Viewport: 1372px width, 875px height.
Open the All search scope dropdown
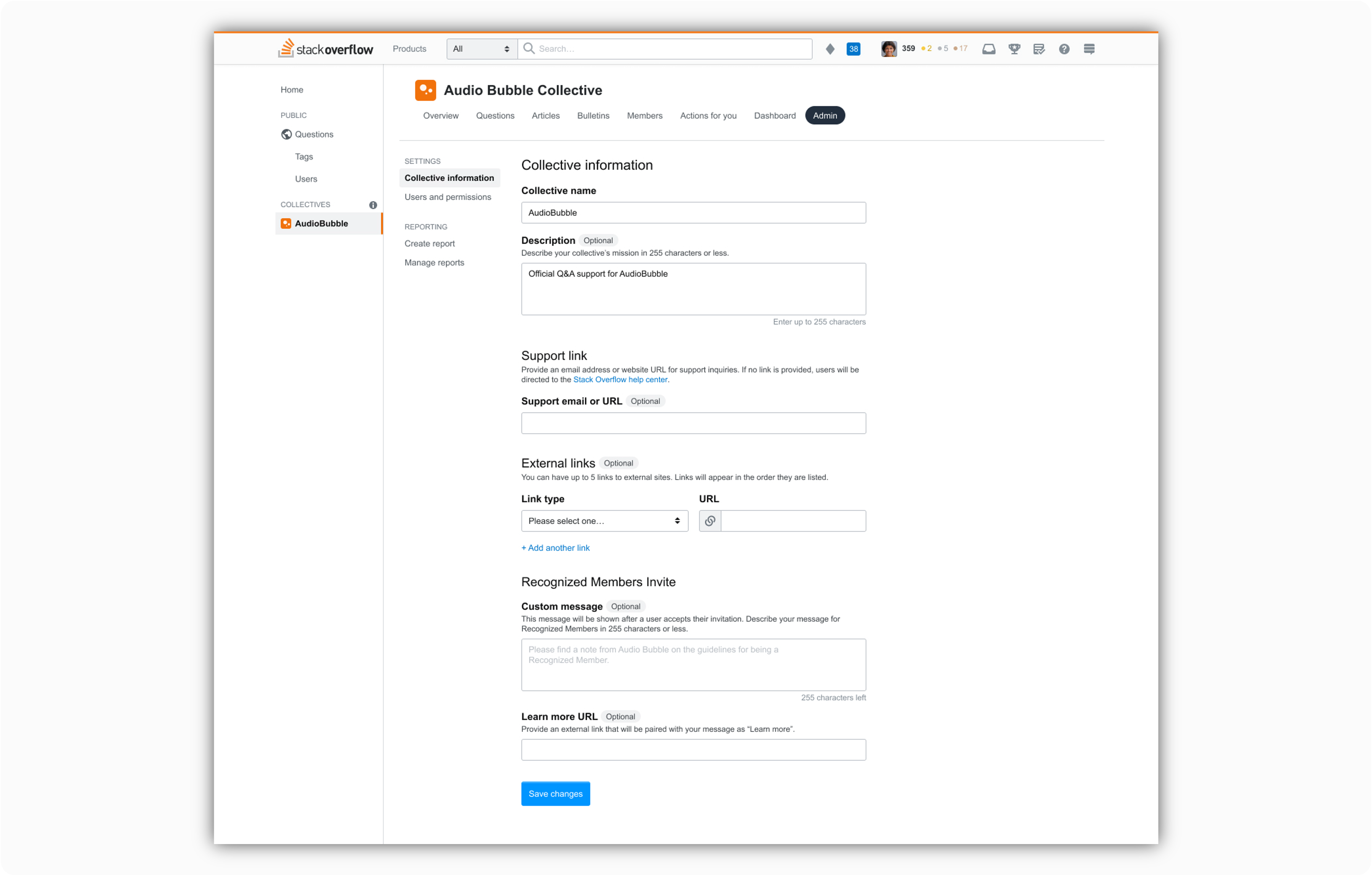(x=482, y=49)
